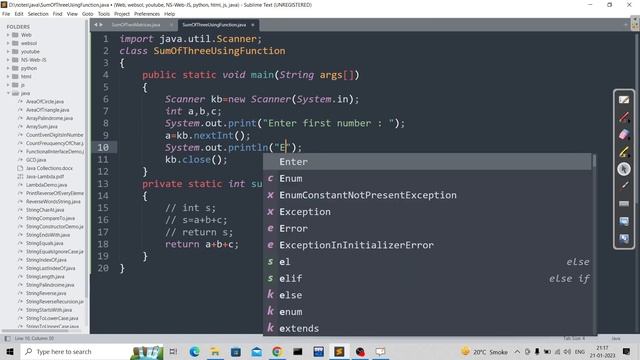The height and width of the screenshot is (360, 640).
Task: Open Microsoft Edge from the taskbar
Action: 194,351
